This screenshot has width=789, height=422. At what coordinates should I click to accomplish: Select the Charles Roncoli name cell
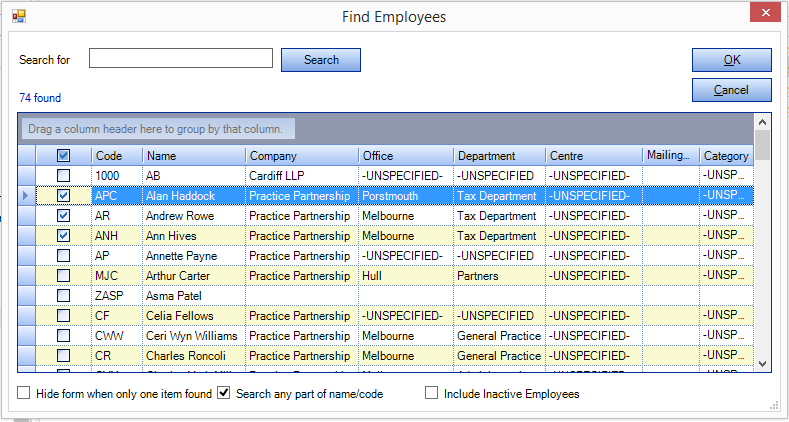point(194,356)
